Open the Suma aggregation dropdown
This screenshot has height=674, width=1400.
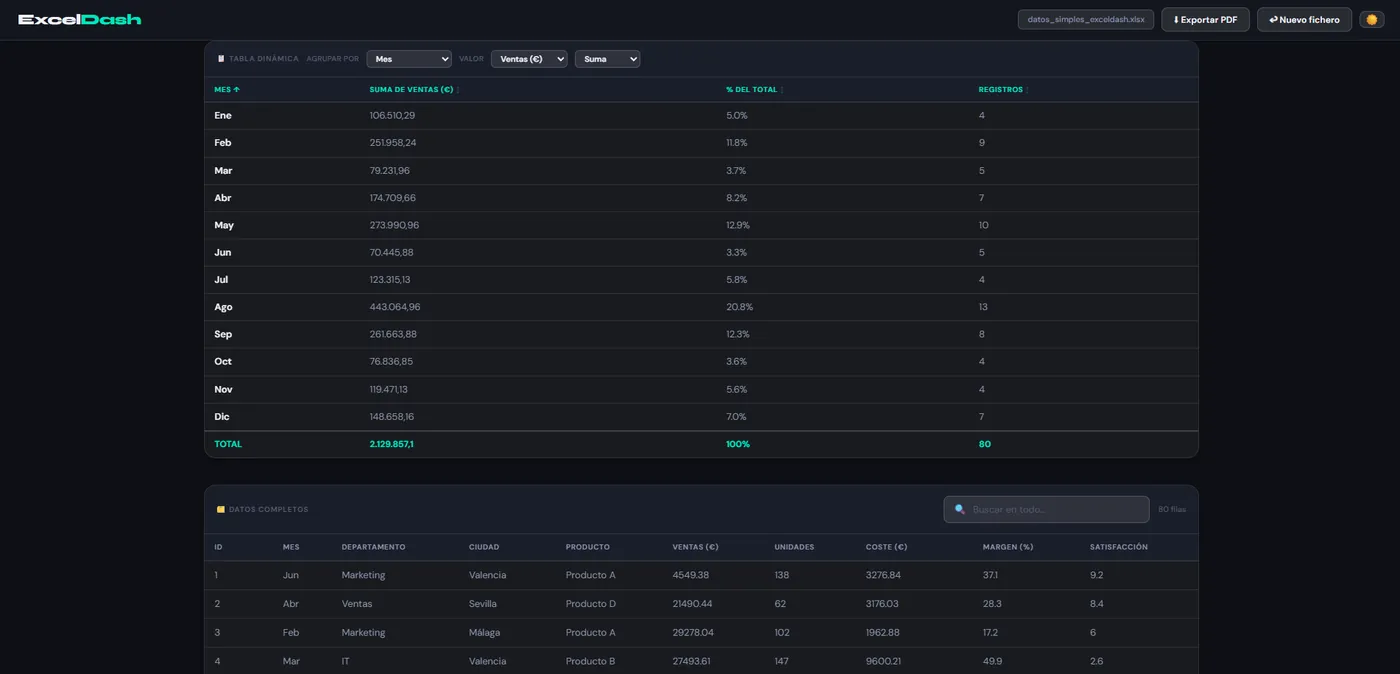point(607,59)
